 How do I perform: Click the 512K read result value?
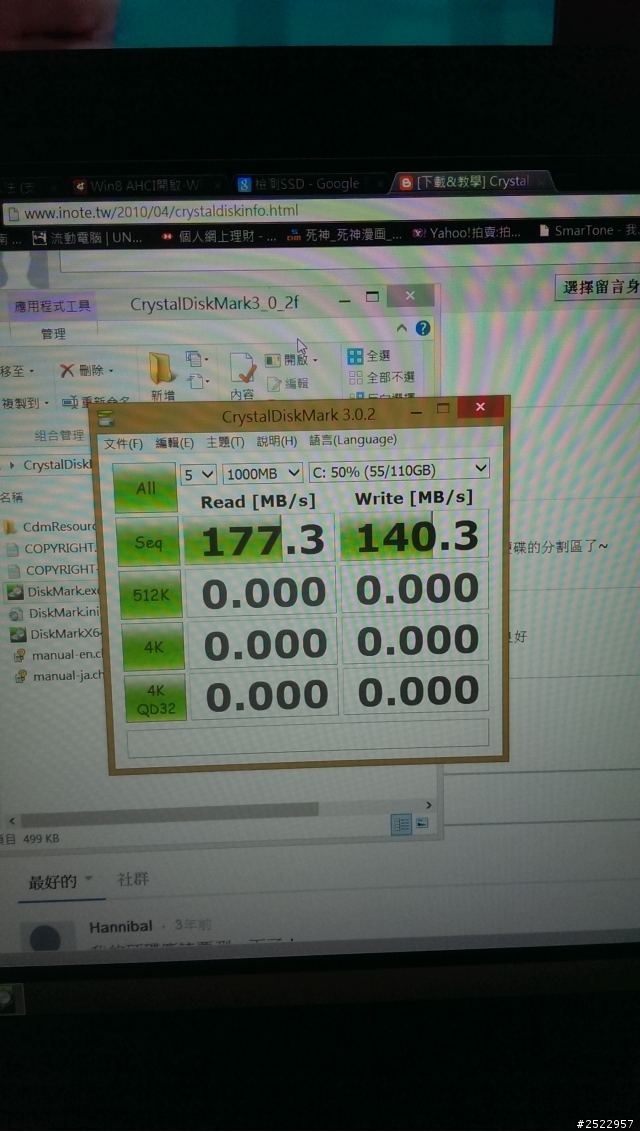tap(261, 593)
